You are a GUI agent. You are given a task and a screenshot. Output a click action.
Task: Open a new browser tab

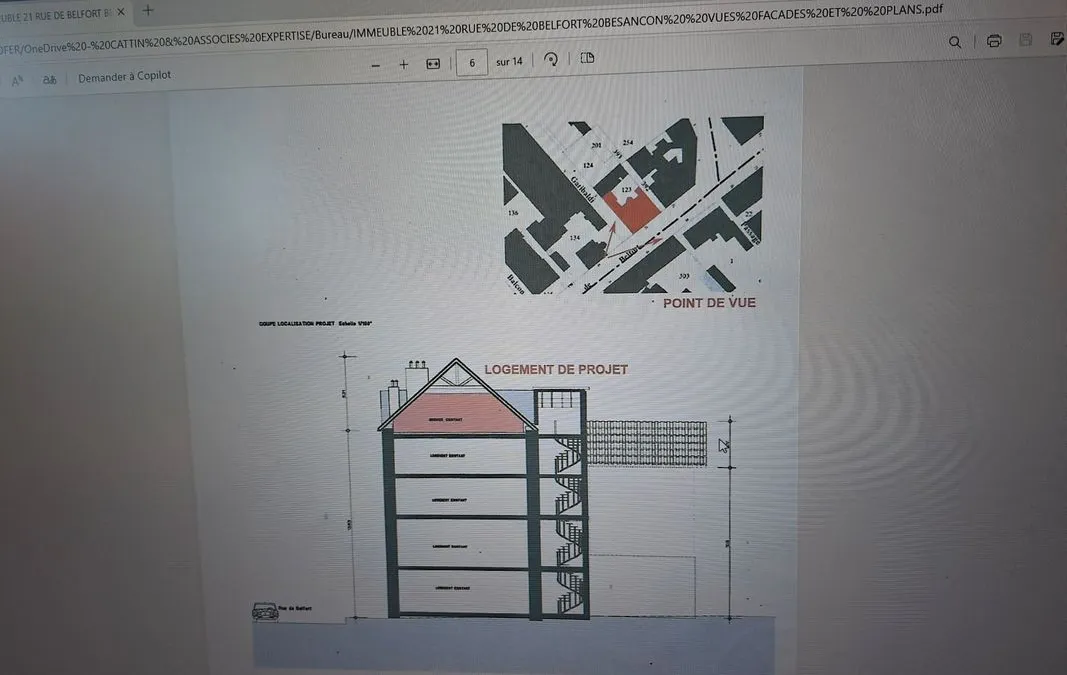coord(148,10)
